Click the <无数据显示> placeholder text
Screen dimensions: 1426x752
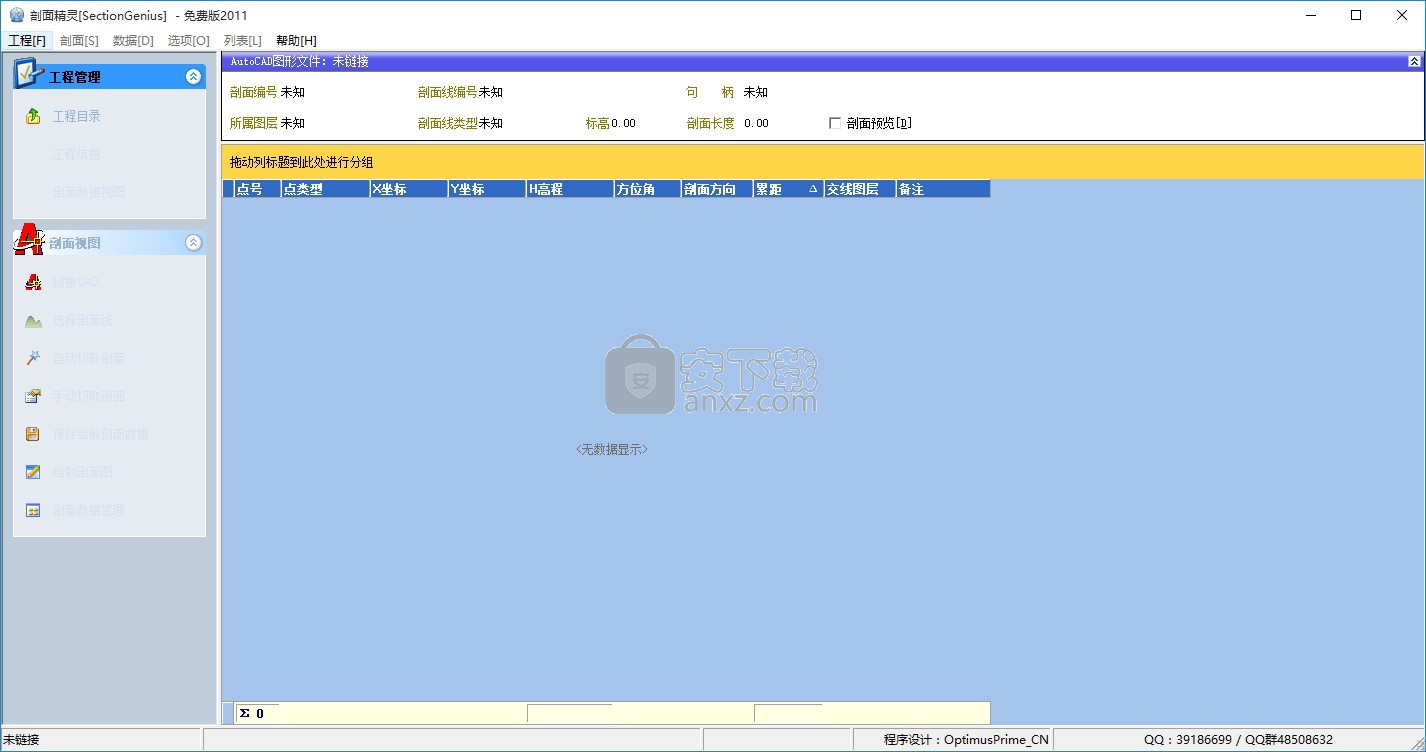612,450
